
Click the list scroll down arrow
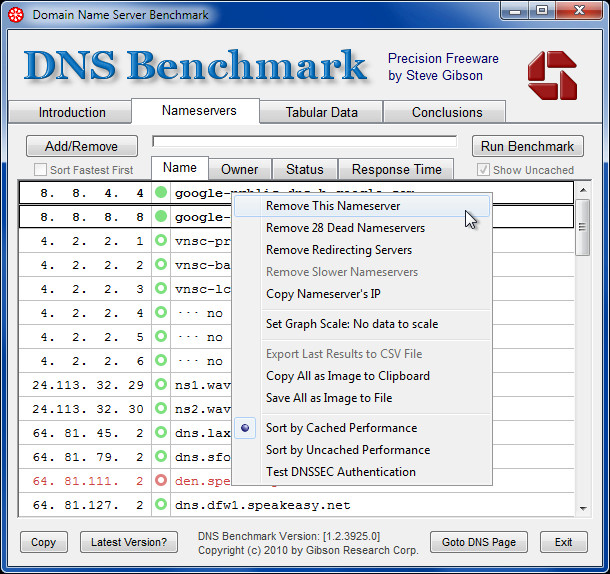[582, 509]
